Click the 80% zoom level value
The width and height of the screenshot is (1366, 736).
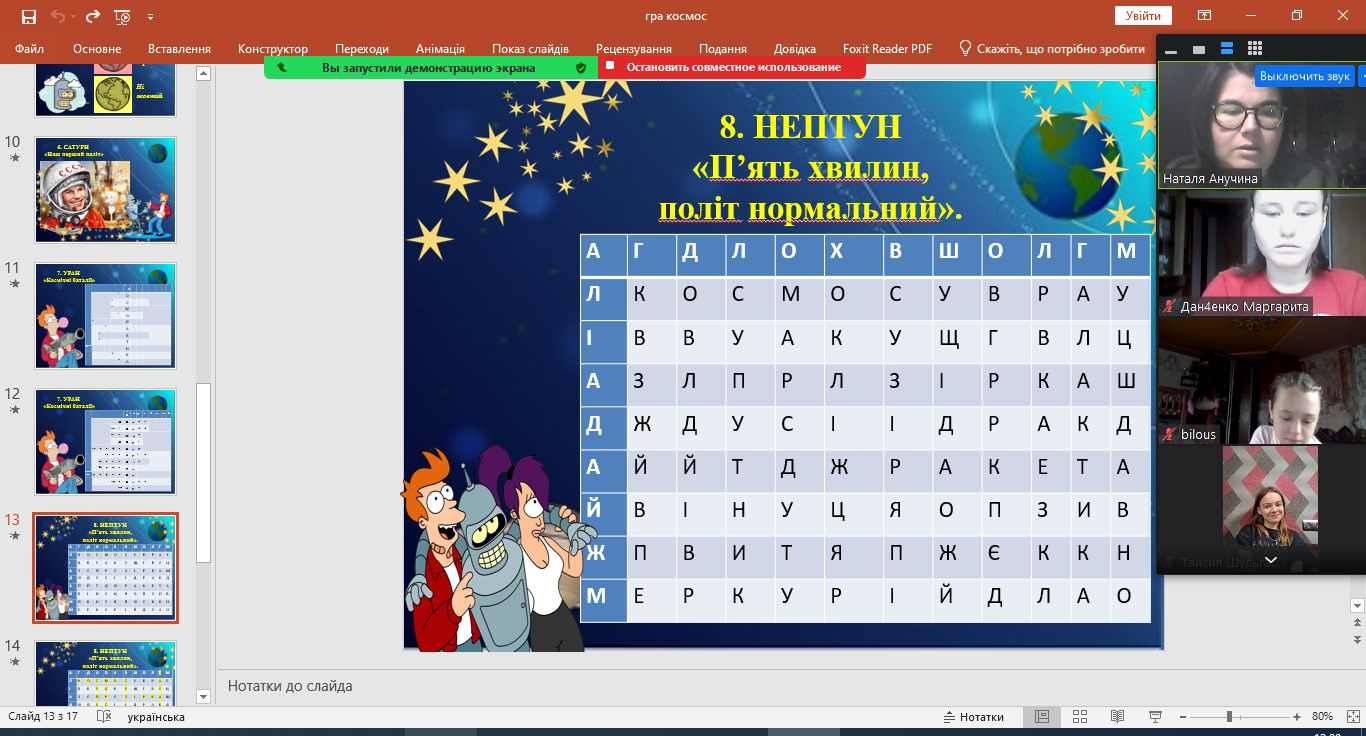1323,717
